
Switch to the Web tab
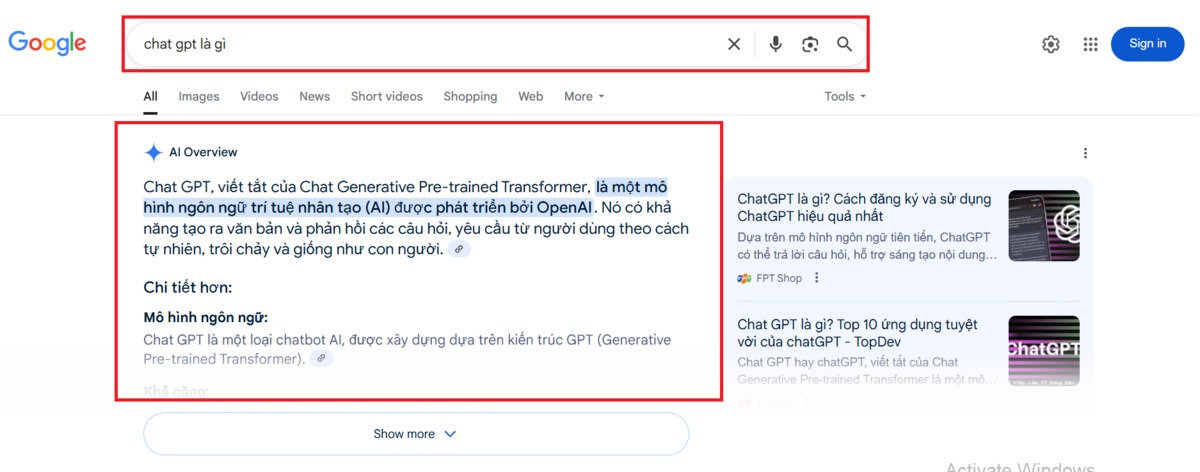pyautogui.click(x=530, y=96)
